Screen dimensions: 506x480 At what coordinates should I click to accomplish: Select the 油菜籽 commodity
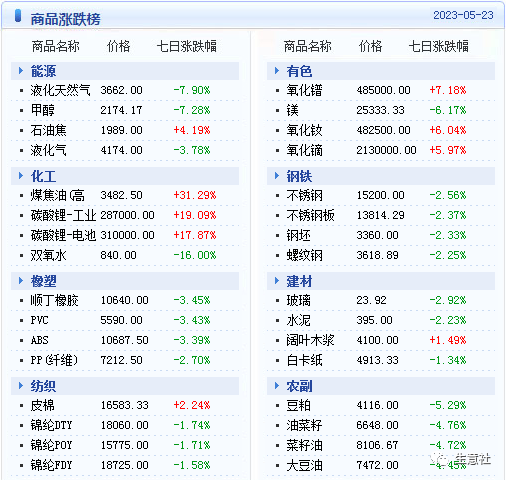pyautogui.click(x=304, y=425)
